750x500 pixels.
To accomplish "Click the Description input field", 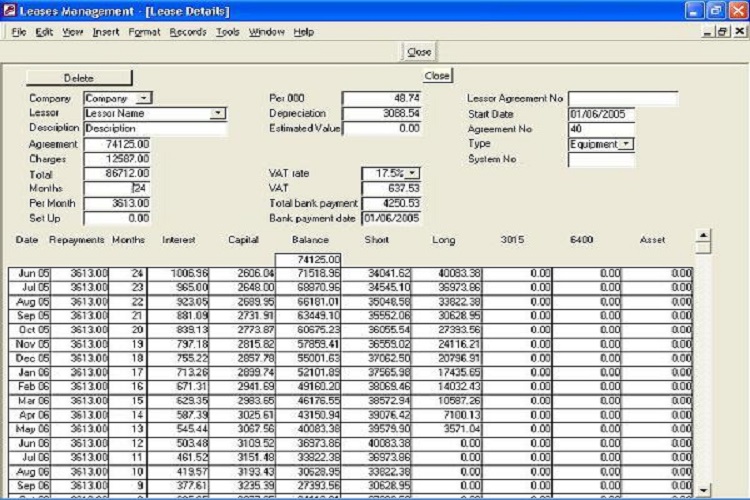I will pyautogui.click(x=155, y=129).
